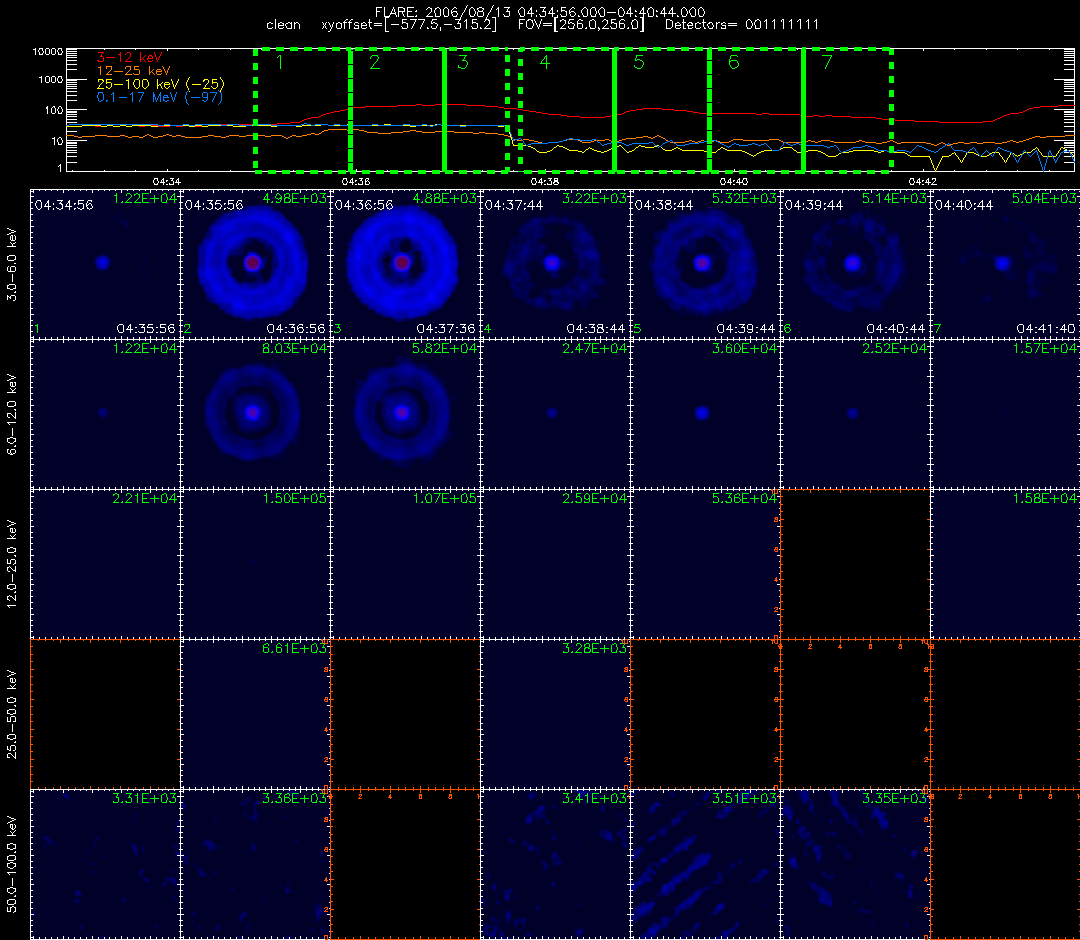Click the '3.0-6.0 keV' row label
This screenshot has height=940, width=1080.
click(13, 265)
